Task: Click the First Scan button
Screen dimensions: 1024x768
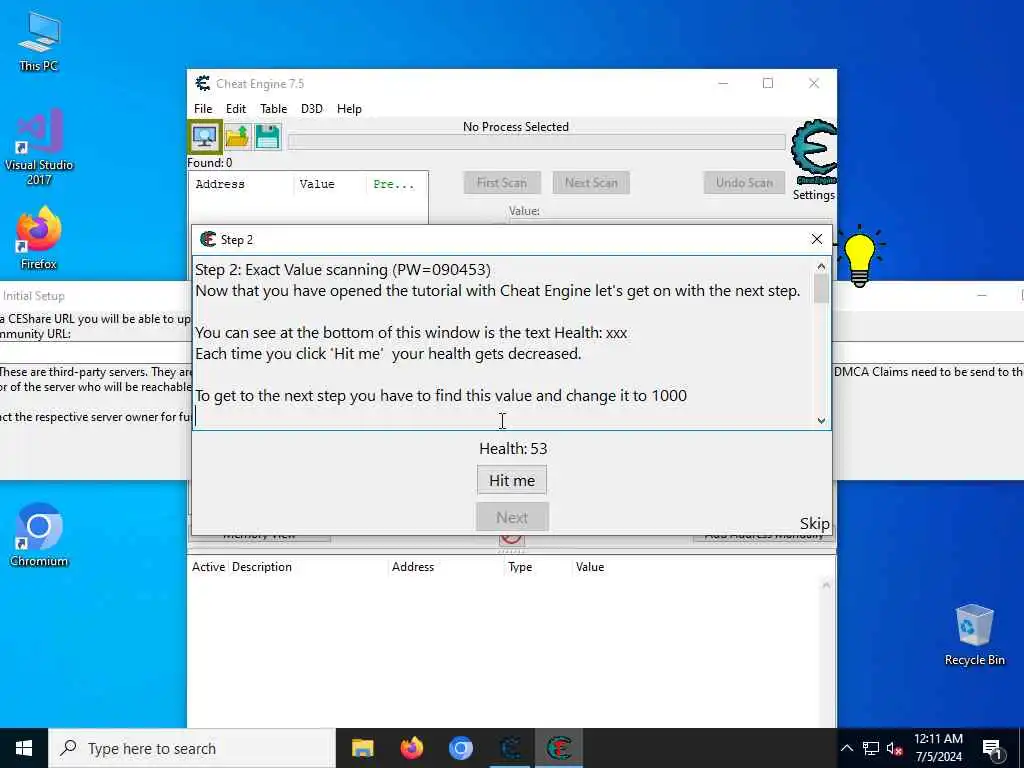Action: pyautogui.click(x=502, y=183)
